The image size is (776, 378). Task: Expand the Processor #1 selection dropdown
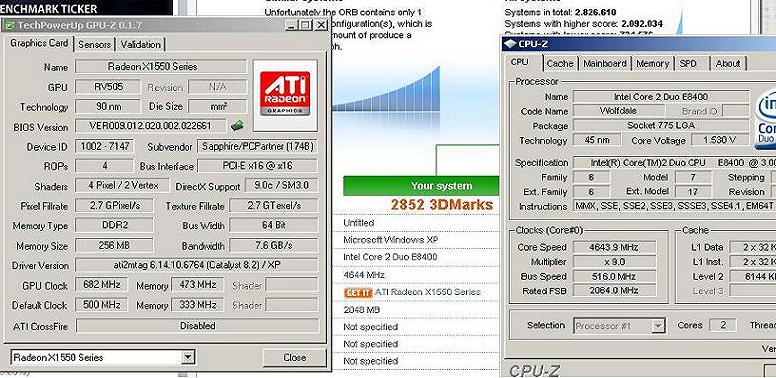click(x=657, y=326)
